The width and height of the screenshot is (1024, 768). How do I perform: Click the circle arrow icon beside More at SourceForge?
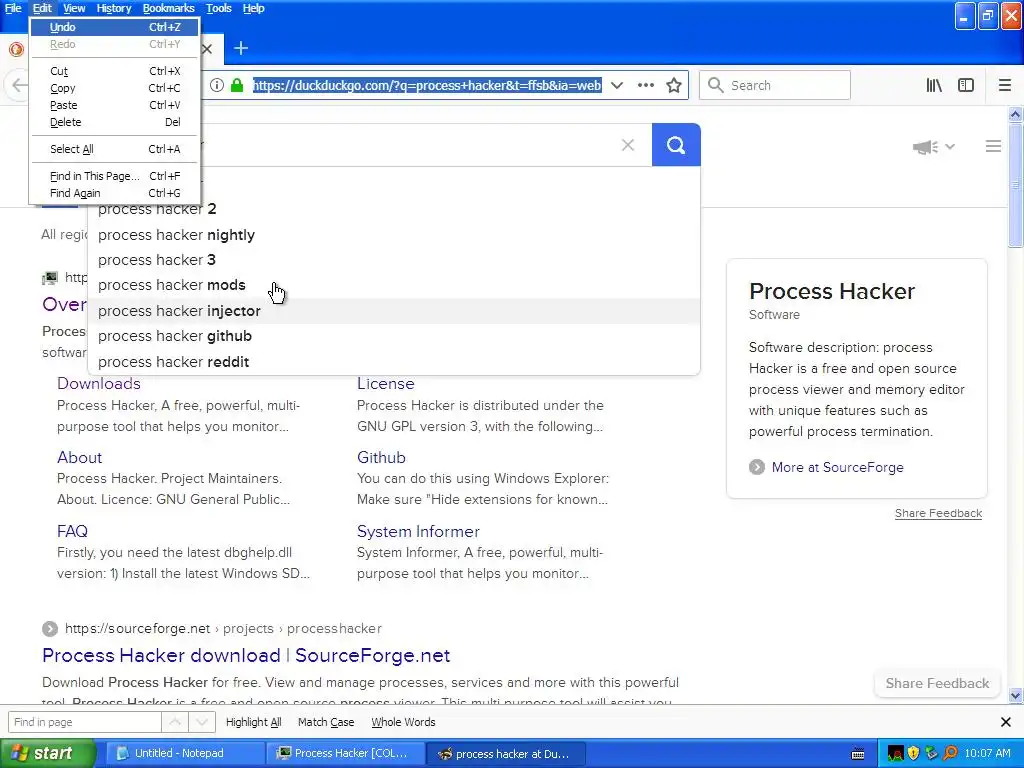[x=757, y=468]
